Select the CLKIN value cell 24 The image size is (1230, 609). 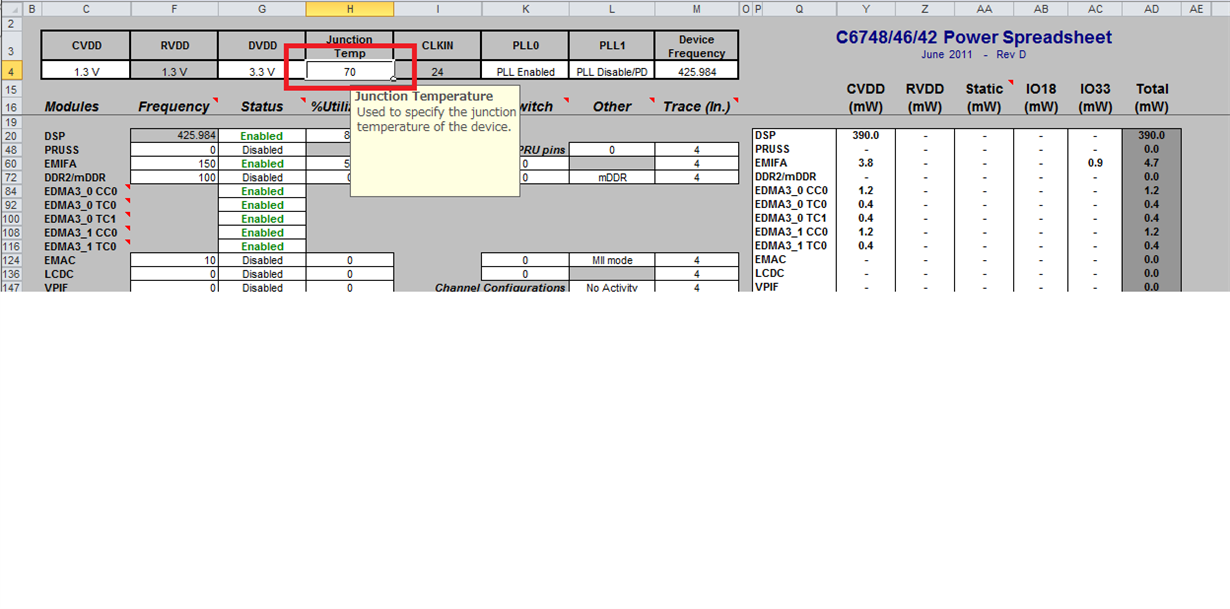click(437, 71)
